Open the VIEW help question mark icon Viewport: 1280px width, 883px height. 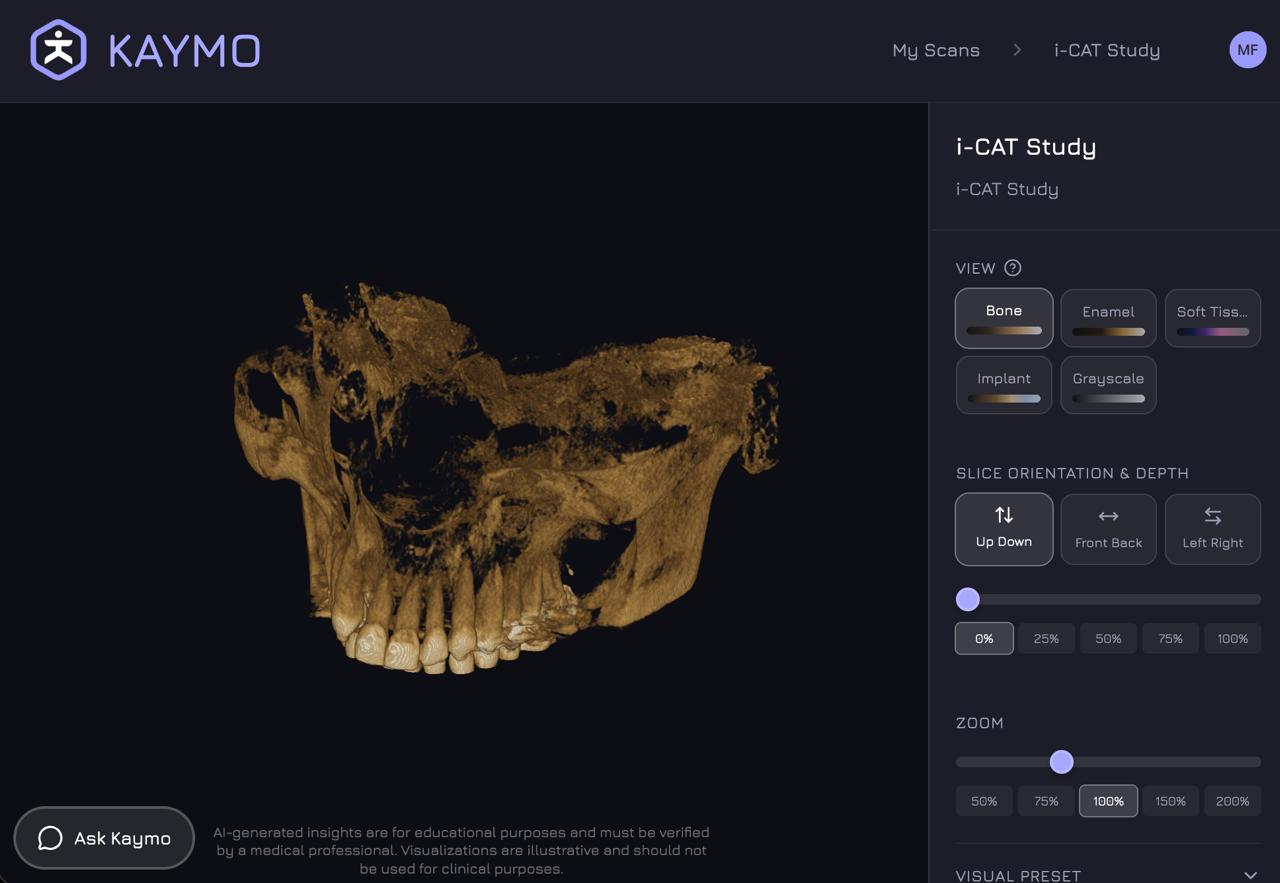pyautogui.click(x=1015, y=268)
